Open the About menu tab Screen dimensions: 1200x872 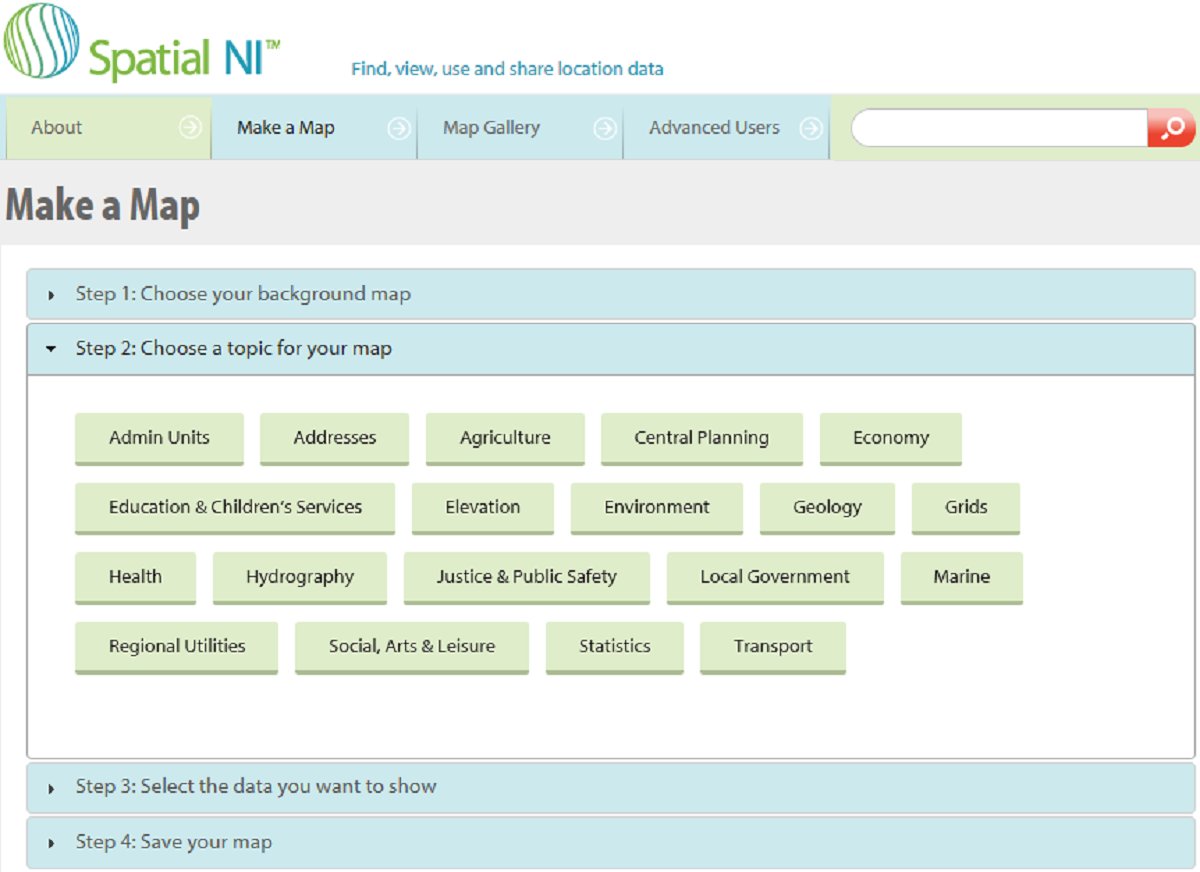click(109, 128)
